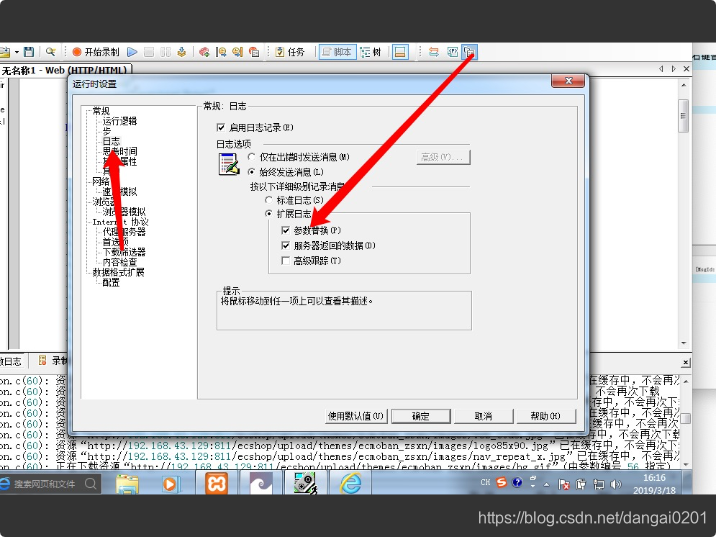This screenshot has height=537, width=716.
Task: Open the 任务 tasks view
Action: (290, 52)
